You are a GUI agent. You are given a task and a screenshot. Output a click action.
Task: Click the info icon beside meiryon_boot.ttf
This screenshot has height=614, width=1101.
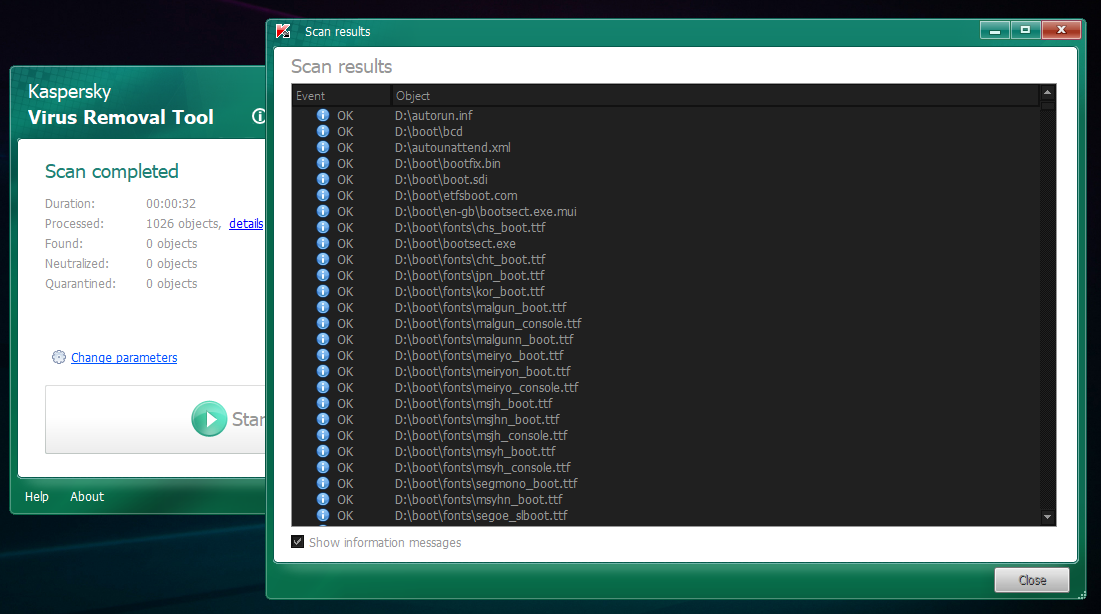tap(323, 372)
